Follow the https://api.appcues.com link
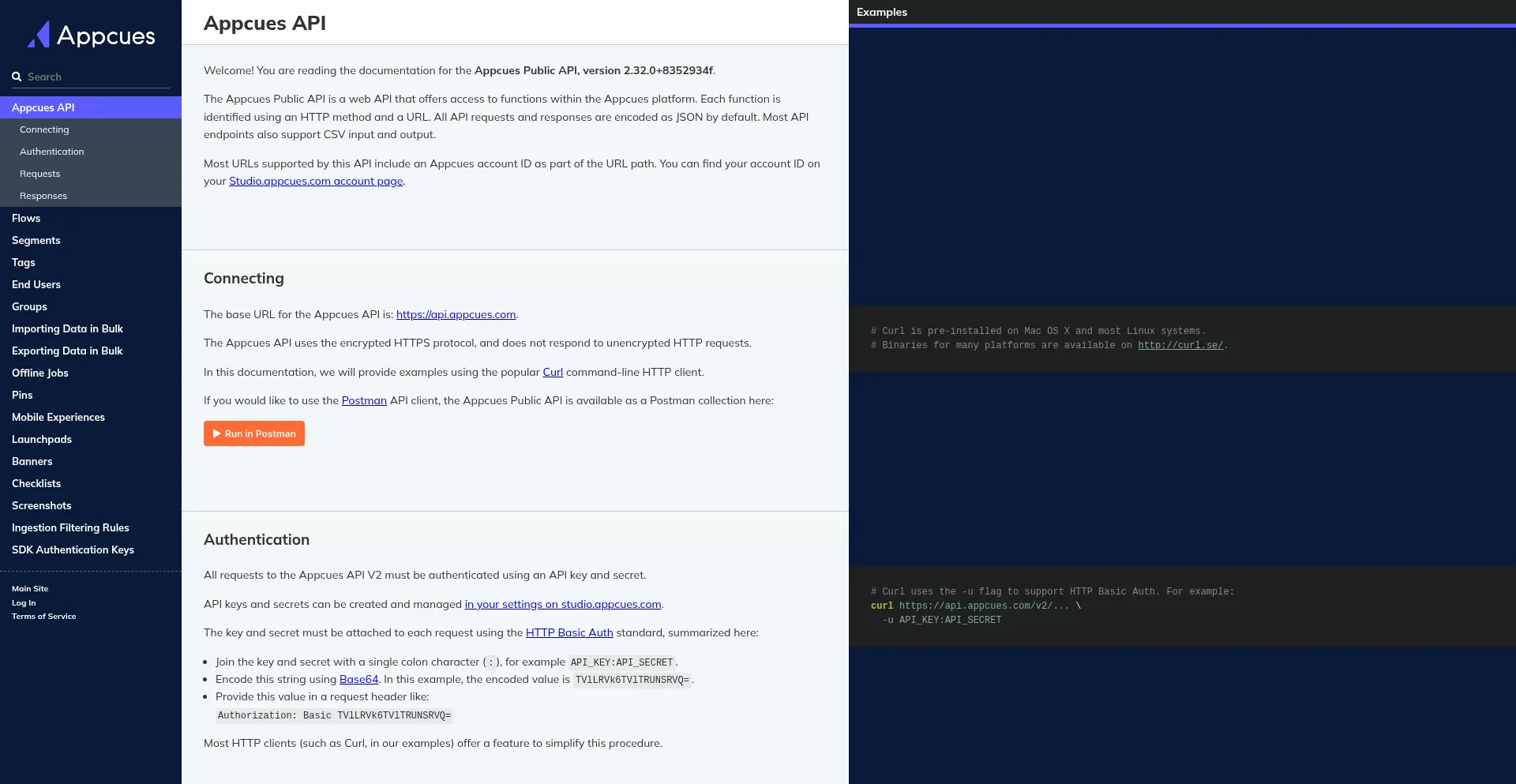This screenshot has width=1516, height=784. coord(456,314)
